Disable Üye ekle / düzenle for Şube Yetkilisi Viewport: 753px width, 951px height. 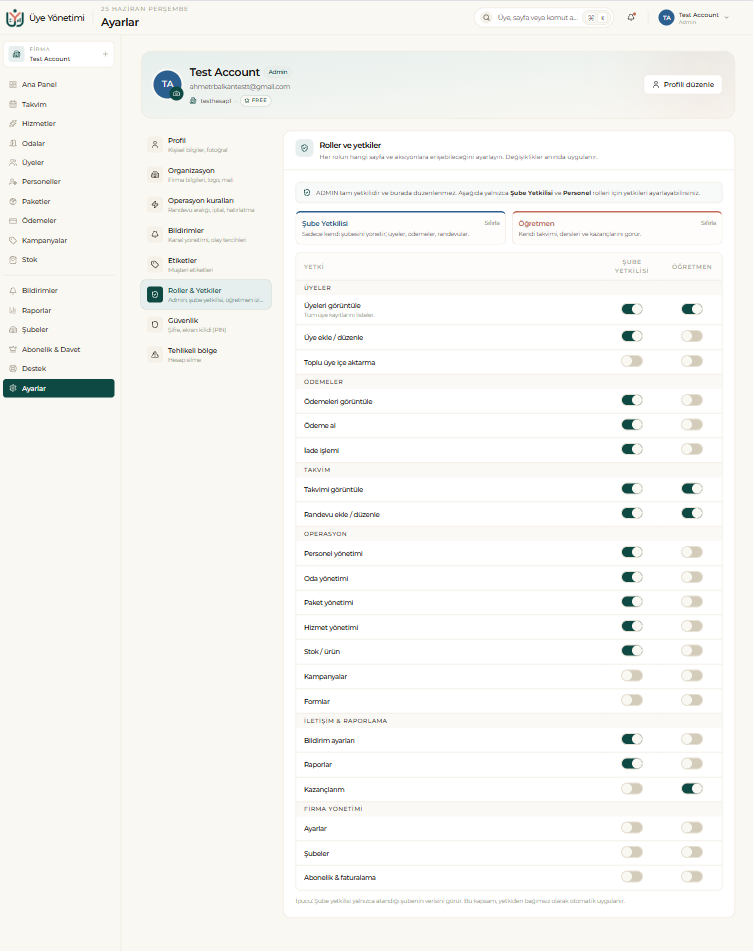[632, 336]
